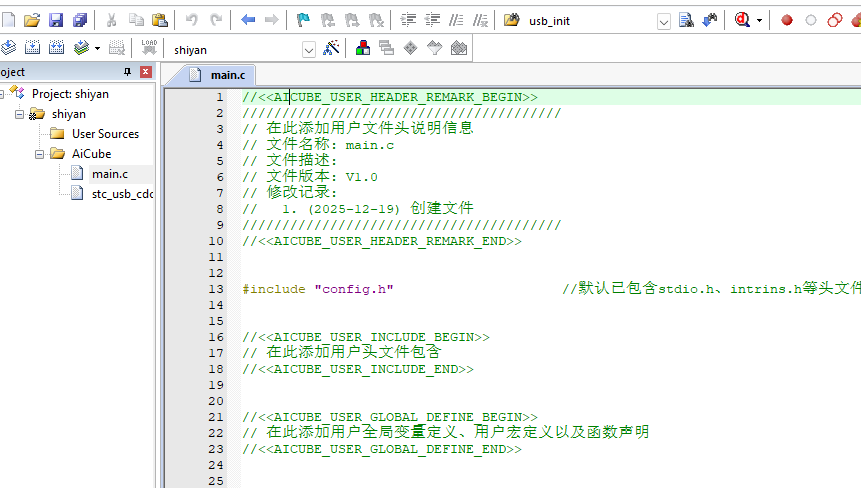Translate the current file
This screenshot has height=488, width=861.
tap(8, 48)
